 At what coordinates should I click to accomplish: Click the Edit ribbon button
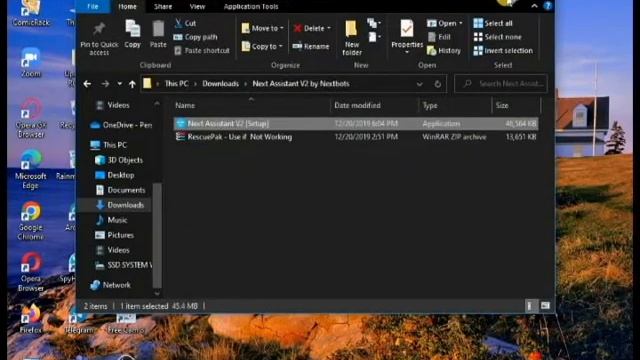pos(439,37)
